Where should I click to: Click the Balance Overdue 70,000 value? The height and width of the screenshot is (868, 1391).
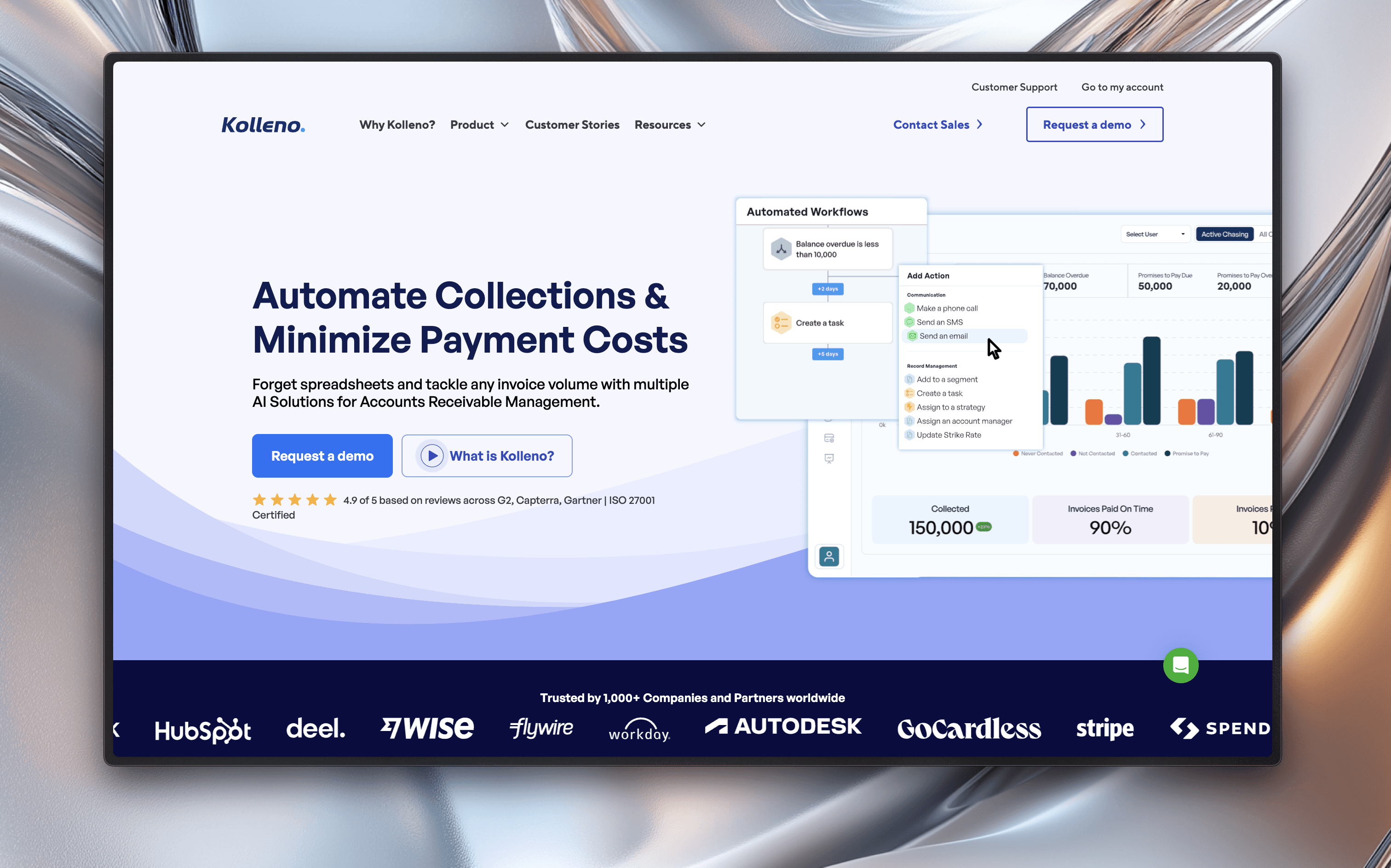click(1060, 286)
